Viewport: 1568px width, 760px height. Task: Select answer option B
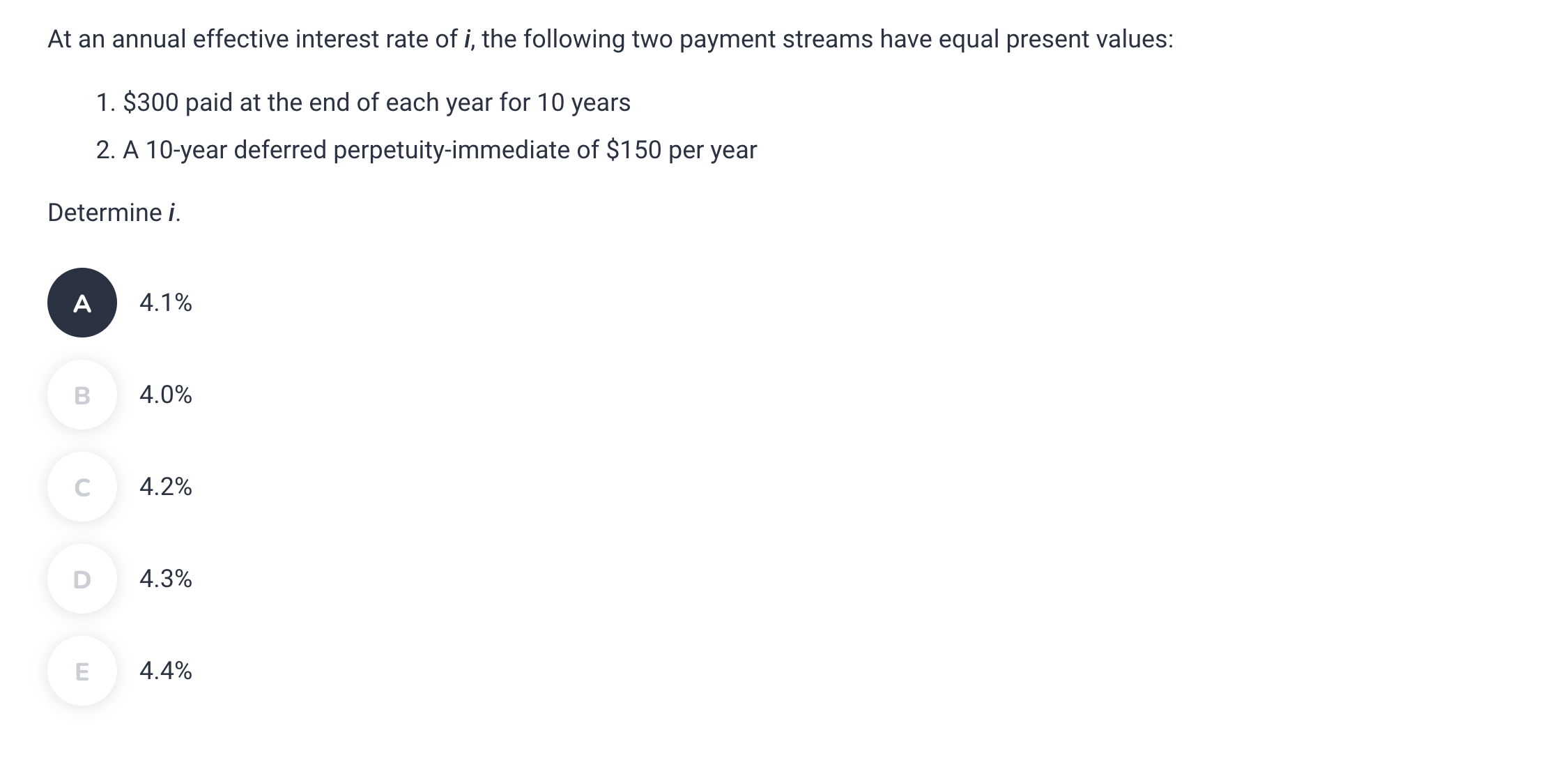pyautogui.click(x=82, y=395)
